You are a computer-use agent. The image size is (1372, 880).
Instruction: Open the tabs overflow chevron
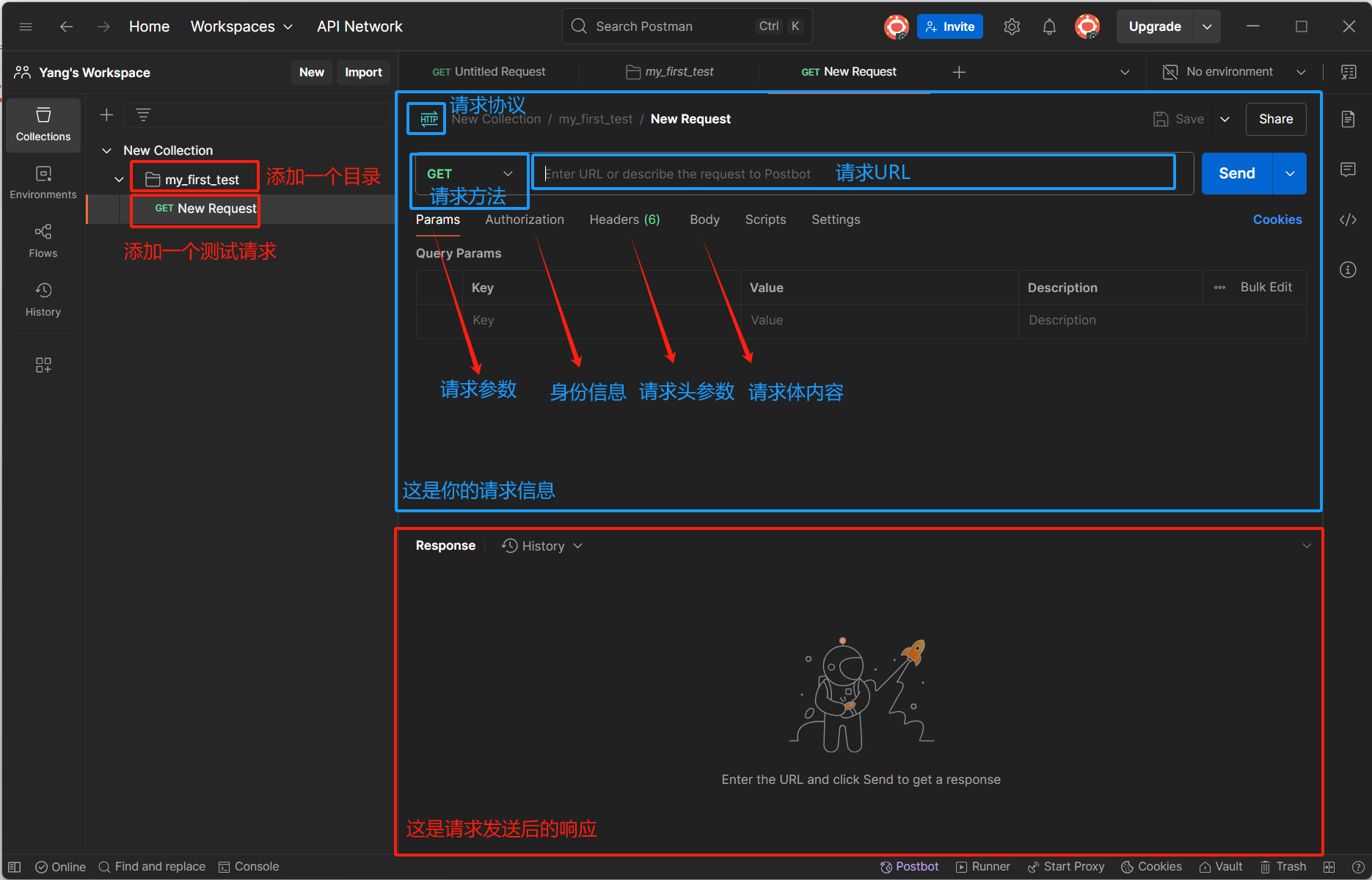(x=1125, y=72)
